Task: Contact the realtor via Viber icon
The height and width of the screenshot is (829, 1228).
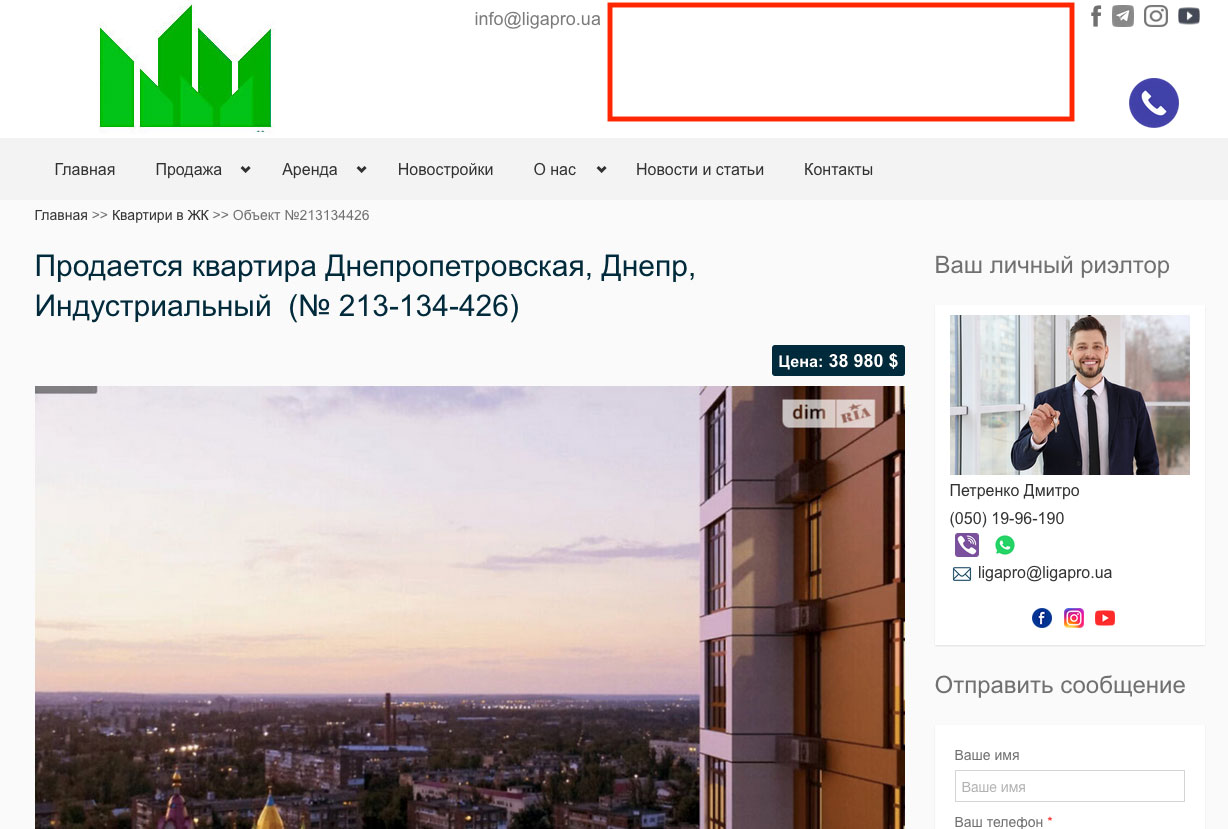Action: pyautogui.click(x=967, y=545)
